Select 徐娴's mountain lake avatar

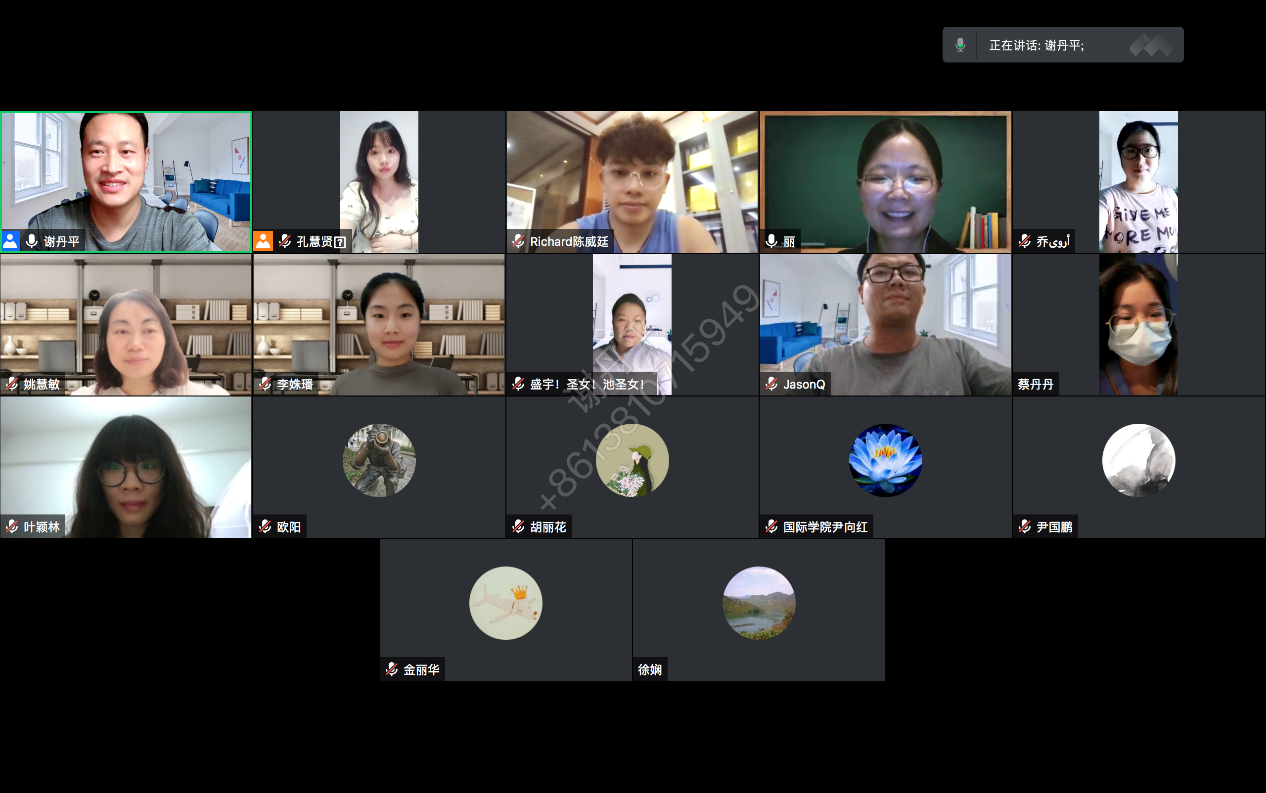coord(759,603)
